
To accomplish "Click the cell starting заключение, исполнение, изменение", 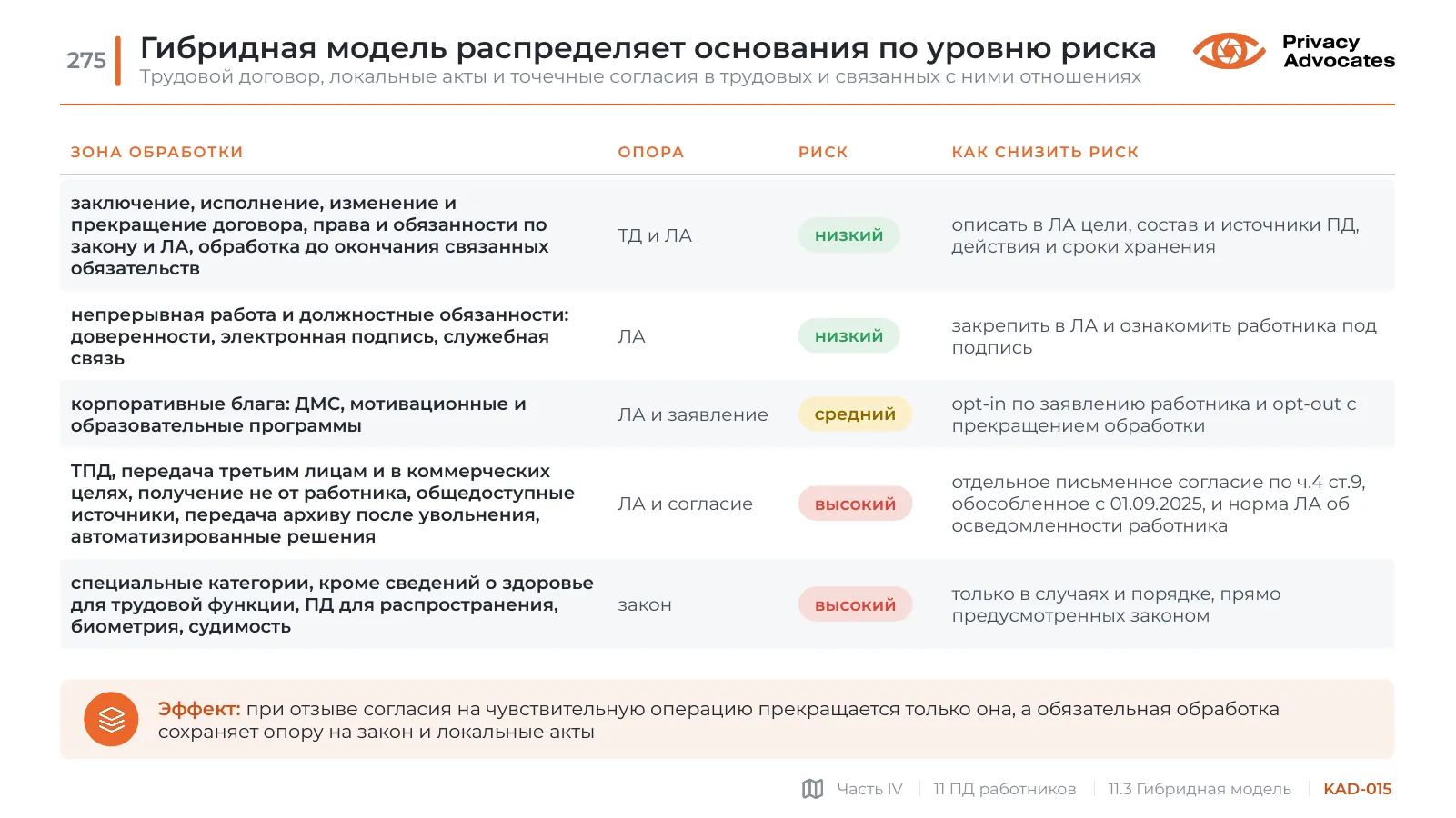I will (x=310, y=235).
